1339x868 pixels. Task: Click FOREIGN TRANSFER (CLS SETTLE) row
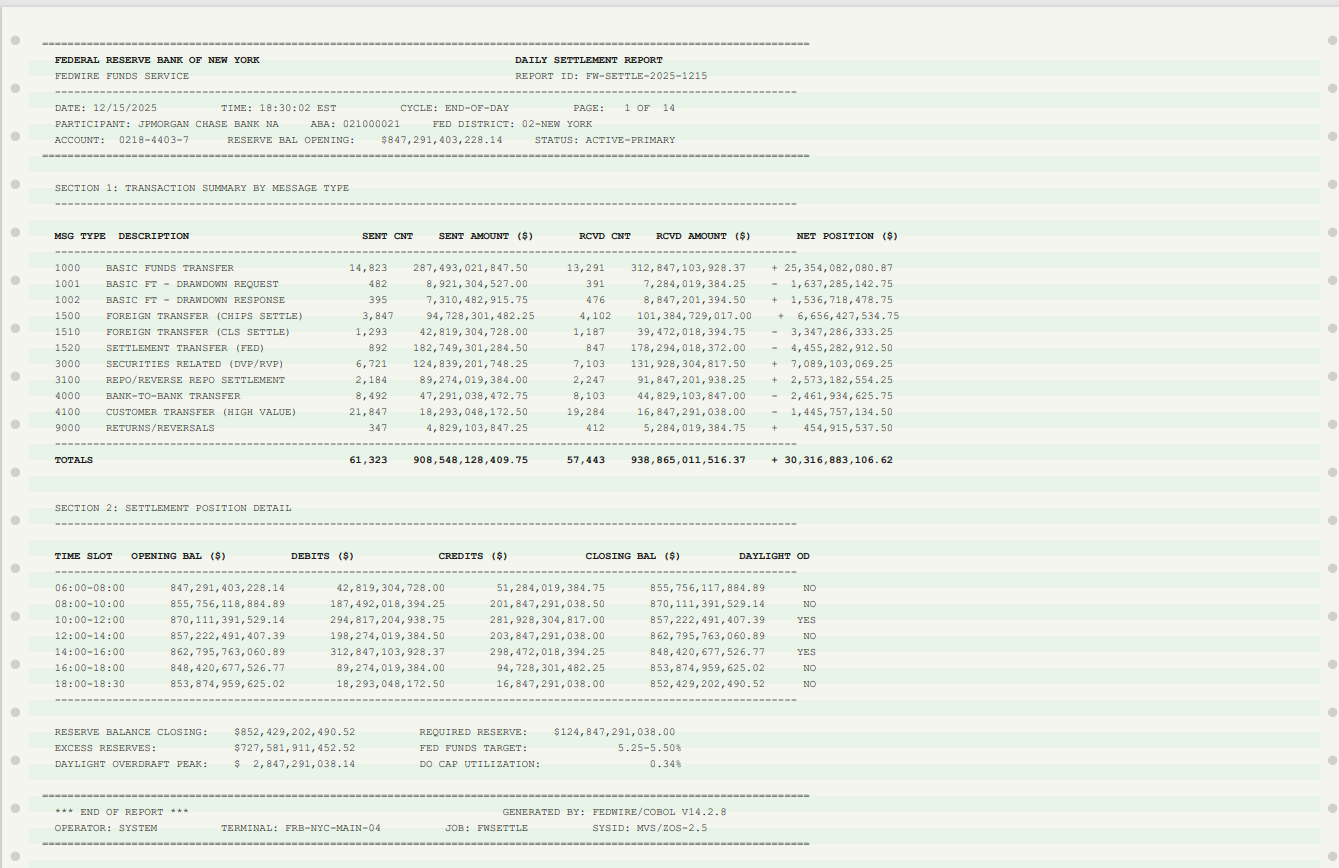click(474, 332)
